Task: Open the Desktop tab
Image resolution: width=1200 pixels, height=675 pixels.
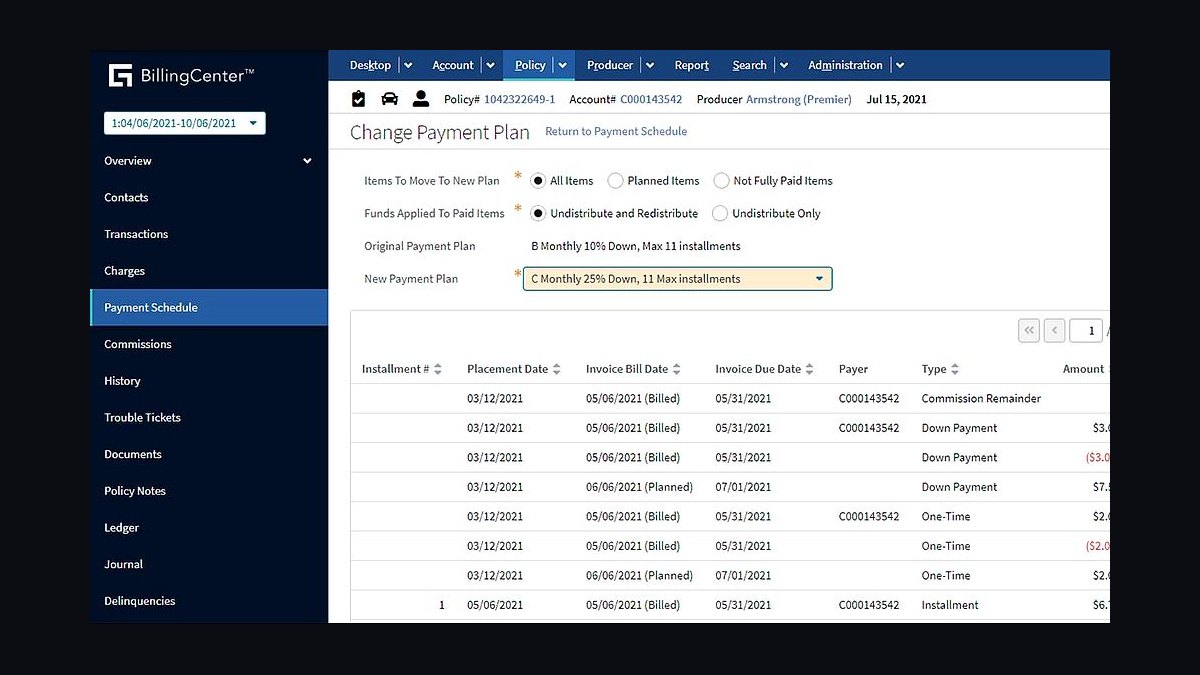Action: (370, 66)
